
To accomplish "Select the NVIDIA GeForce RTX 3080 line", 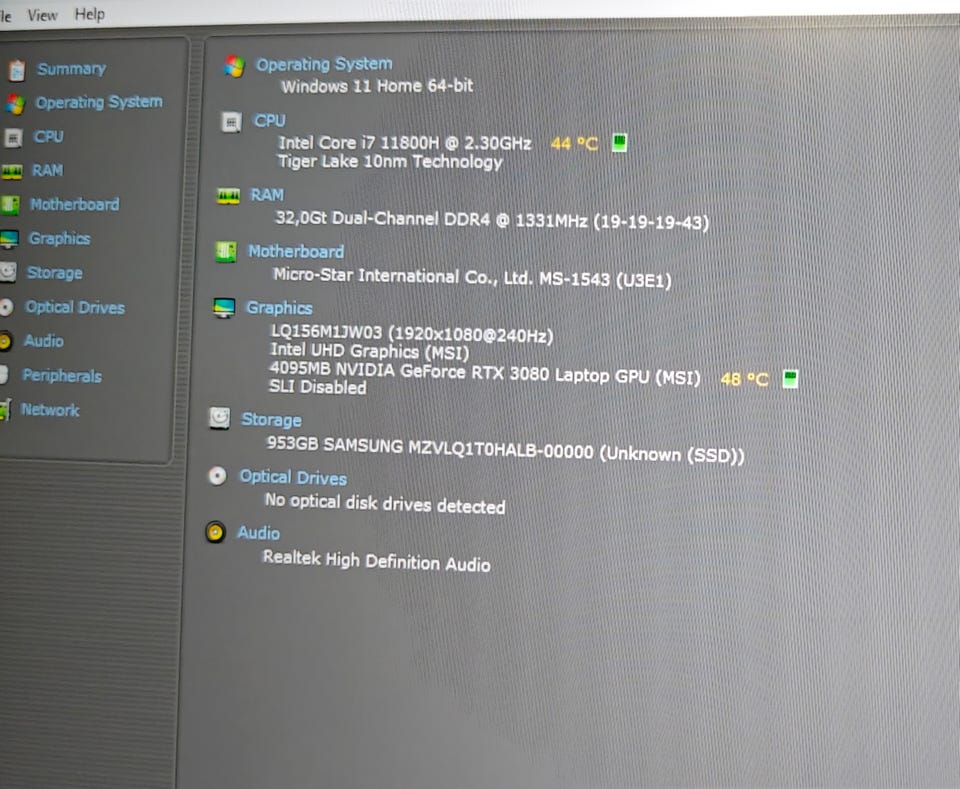I will tap(485, 373).
